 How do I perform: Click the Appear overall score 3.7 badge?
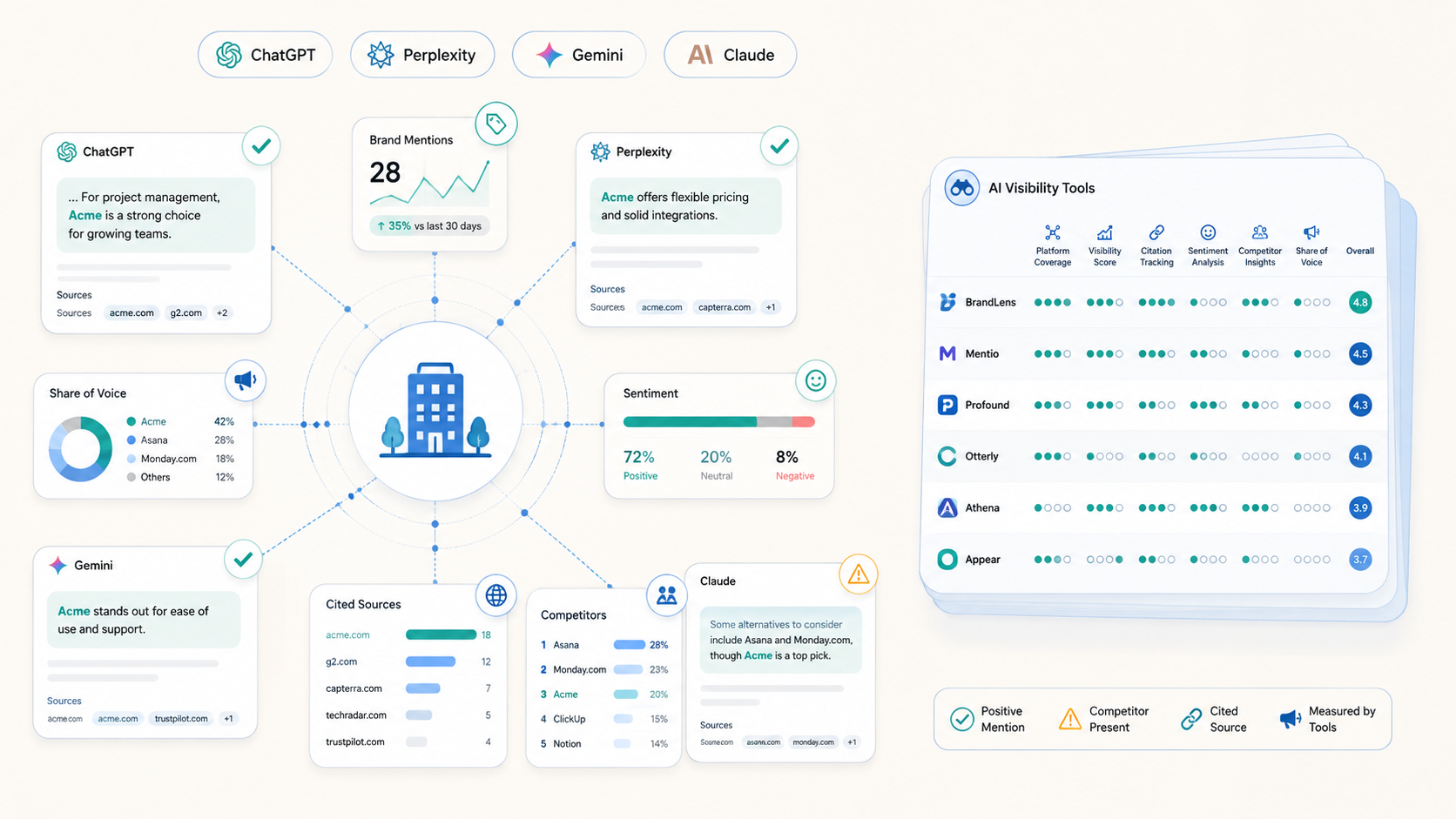point(1360,559)
